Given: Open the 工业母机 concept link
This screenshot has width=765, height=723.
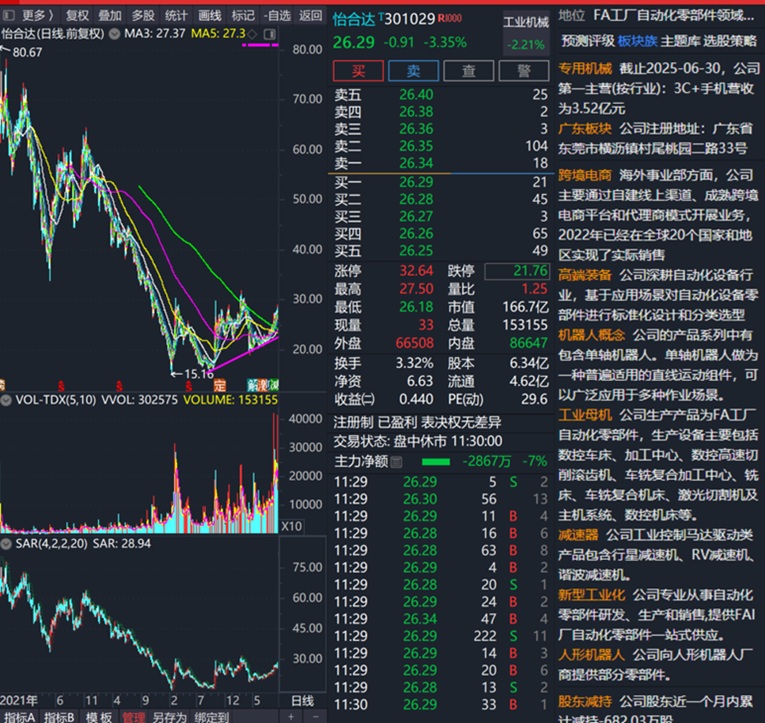Looking at the screenshot, I should (584, 415).
